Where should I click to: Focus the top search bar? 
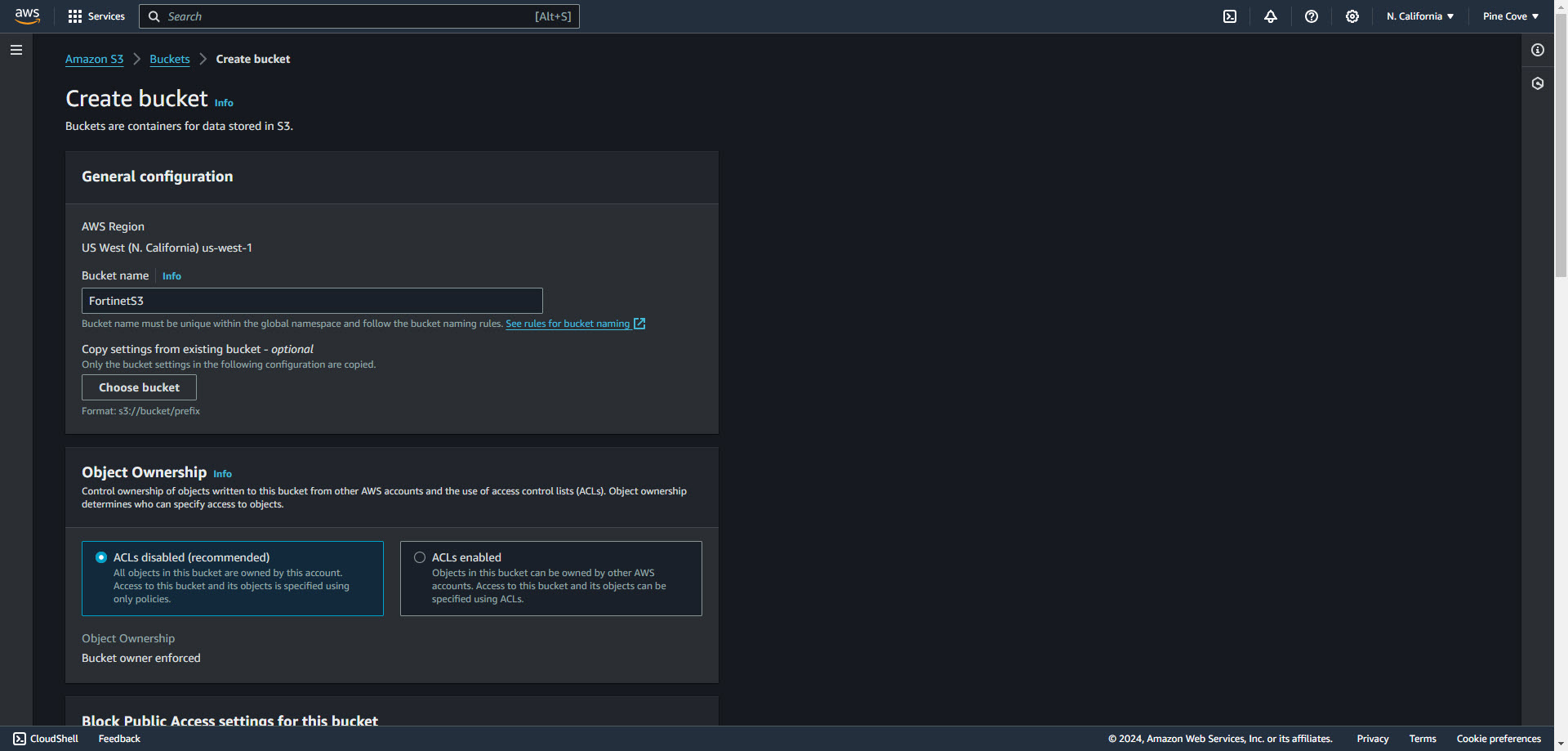click(x=359, y=16)
